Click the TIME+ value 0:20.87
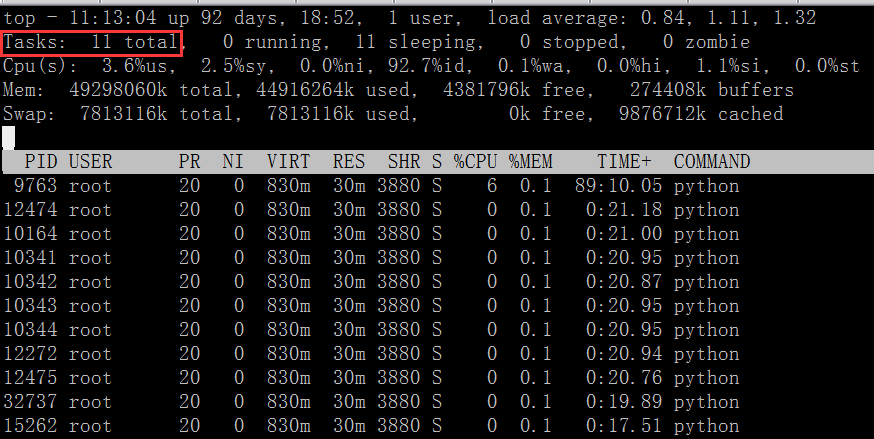874x439 pixels. (x=624, y=282)
